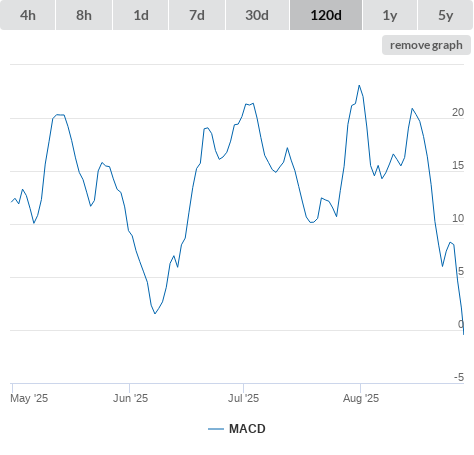Click the Aug '25 axis label

click(361, 398)
